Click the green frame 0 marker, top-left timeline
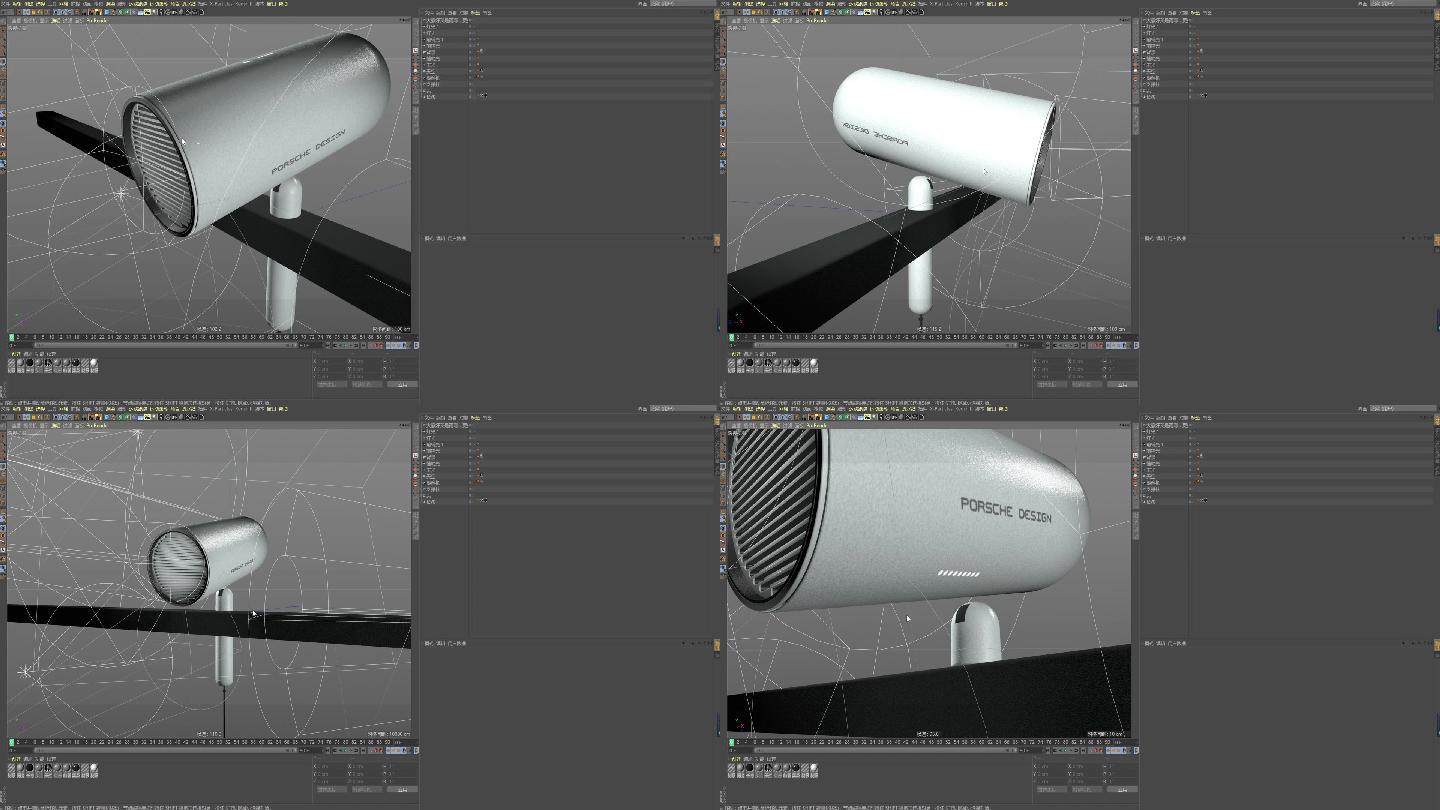This screenshot has height=810, width=1440. [11, 337]
